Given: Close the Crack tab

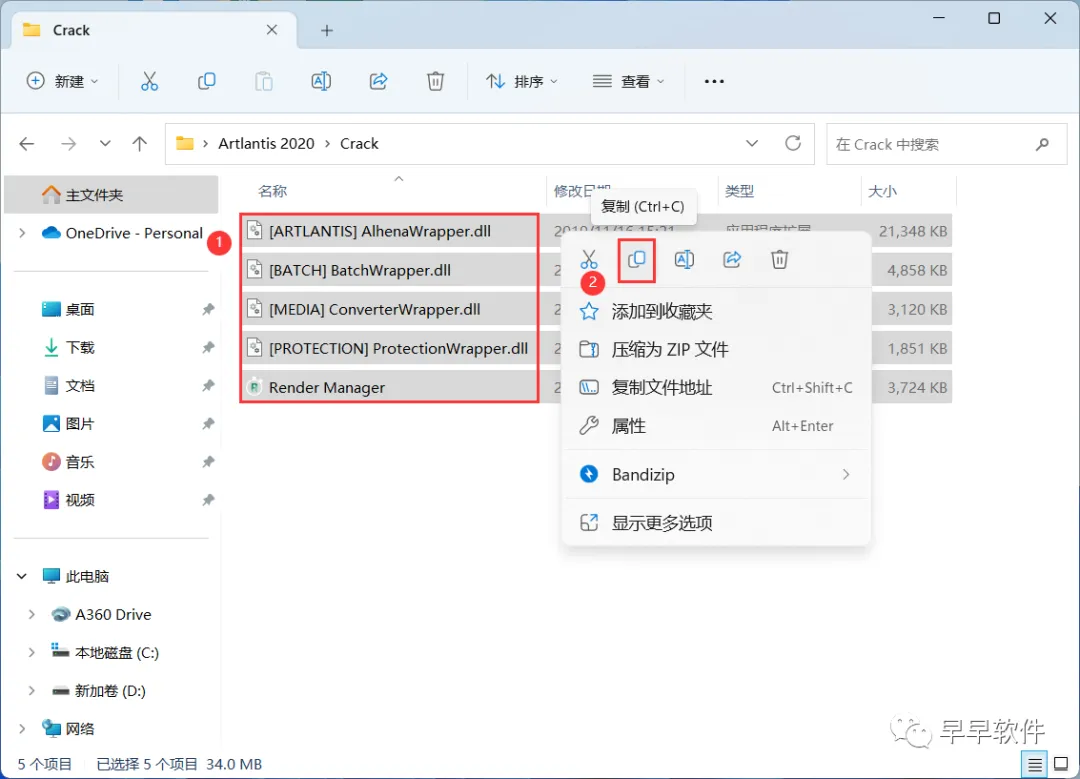Looking at the screenshot, I should coord(271,30).
